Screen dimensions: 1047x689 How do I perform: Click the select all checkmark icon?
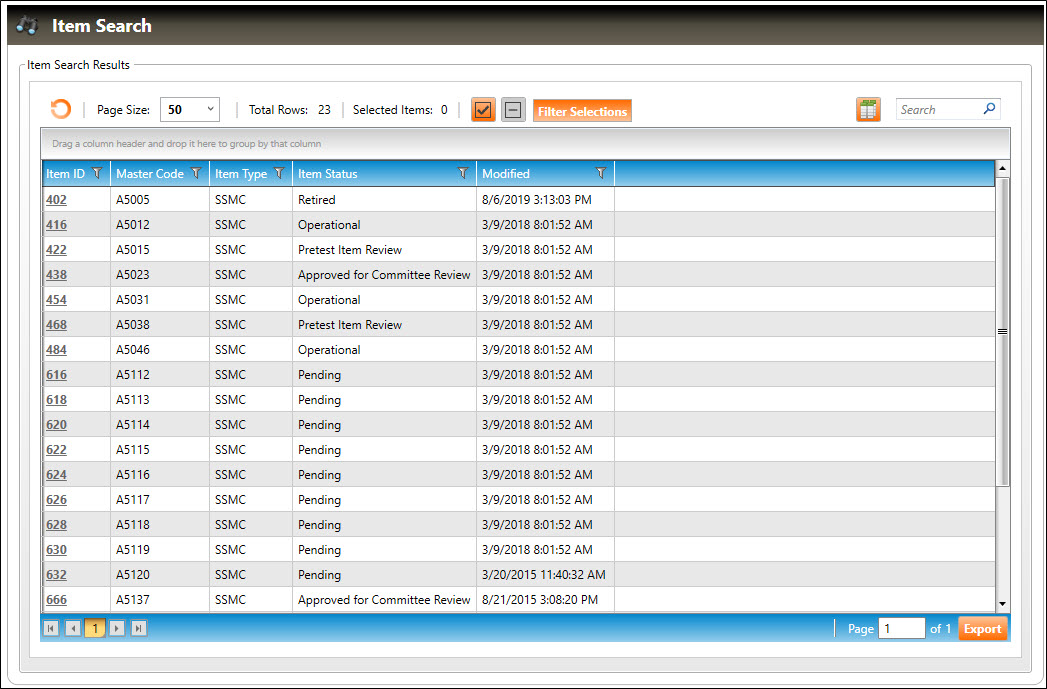484,110
